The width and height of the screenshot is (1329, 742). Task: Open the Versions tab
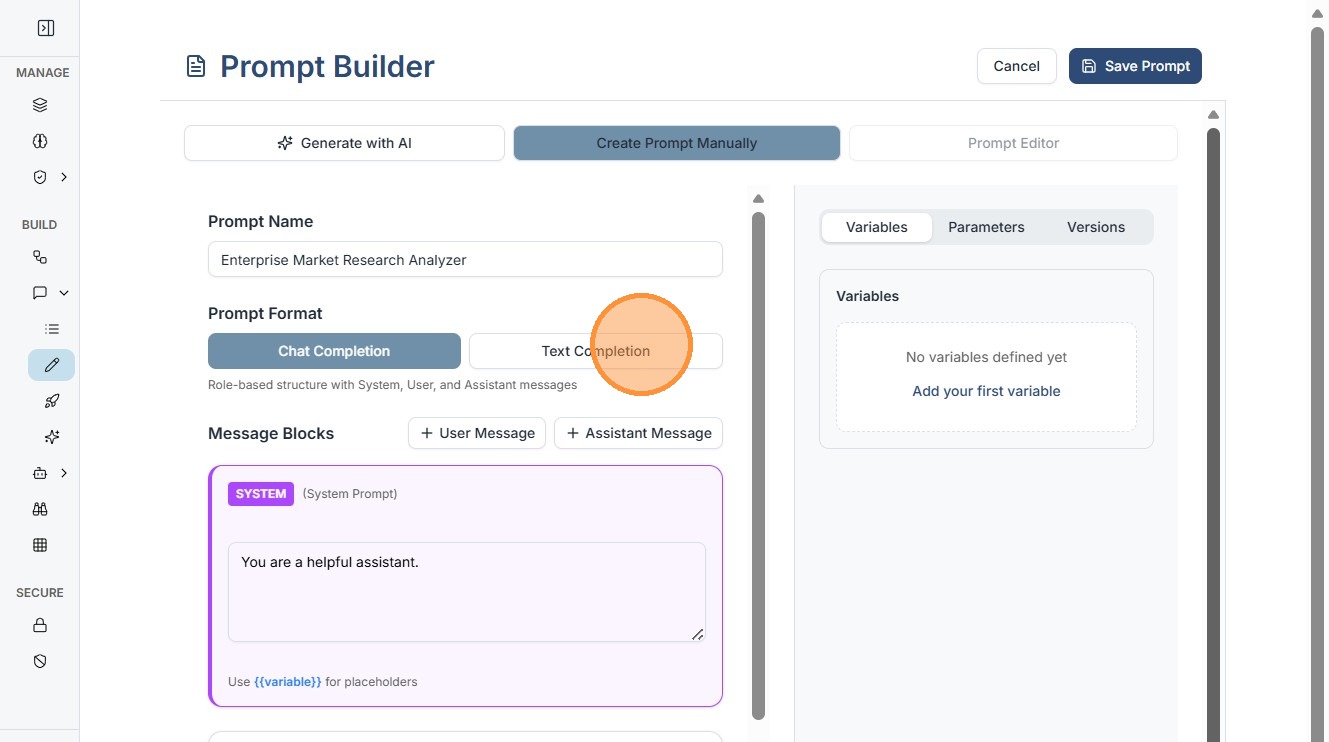tap(1095, 227)
